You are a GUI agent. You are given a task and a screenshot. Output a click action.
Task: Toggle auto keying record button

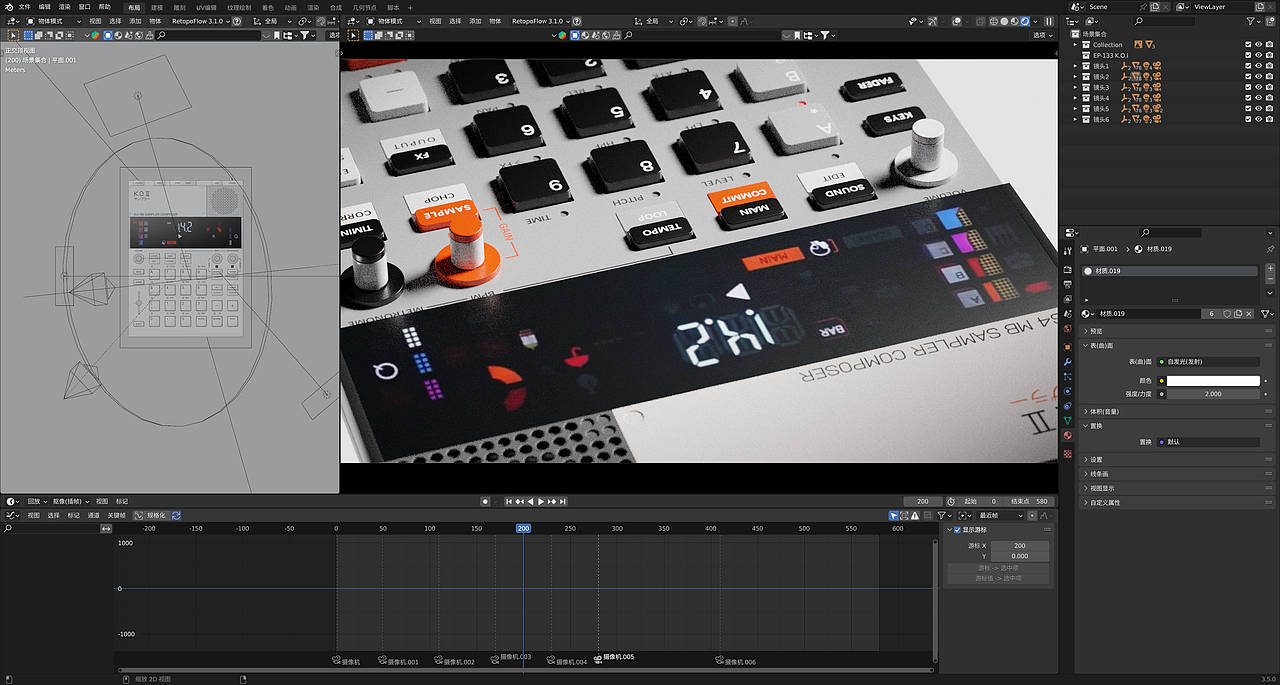pyautogui.click(x=485, y=501)
